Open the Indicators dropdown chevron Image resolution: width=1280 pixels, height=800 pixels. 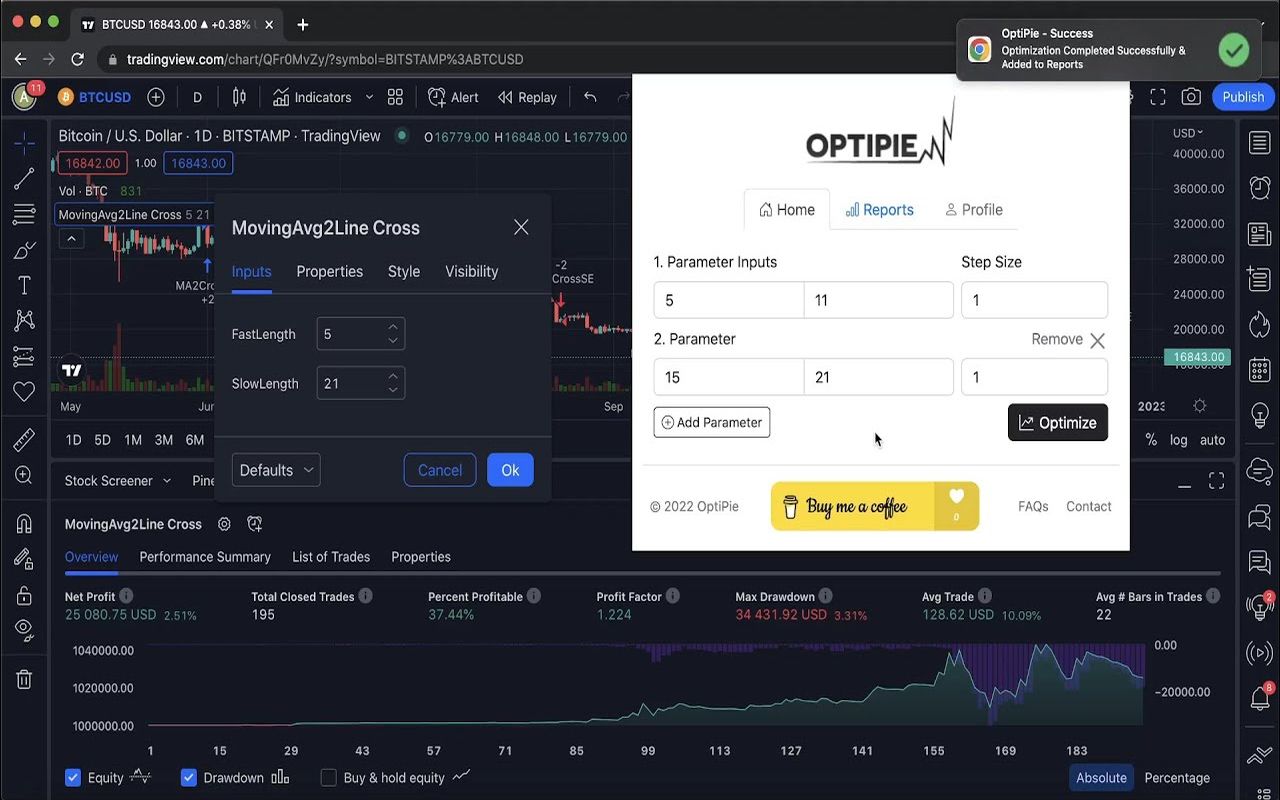click(369, 97)
